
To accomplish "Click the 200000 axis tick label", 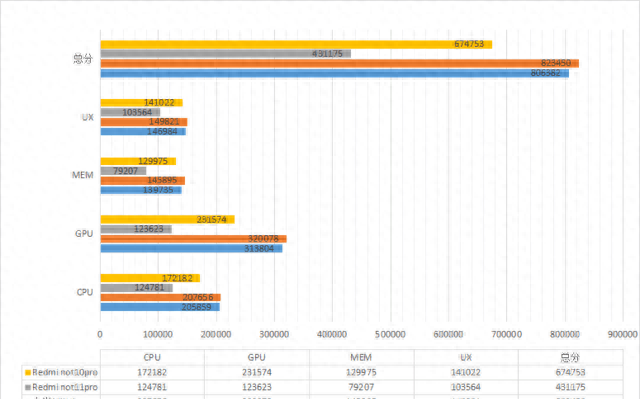I will 216,335.
